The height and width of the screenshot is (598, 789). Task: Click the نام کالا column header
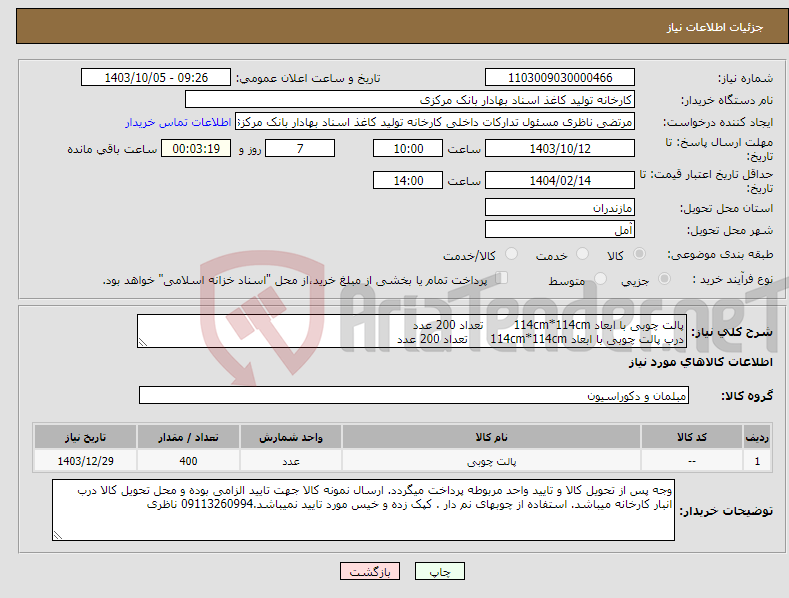(x=491, y=437)
